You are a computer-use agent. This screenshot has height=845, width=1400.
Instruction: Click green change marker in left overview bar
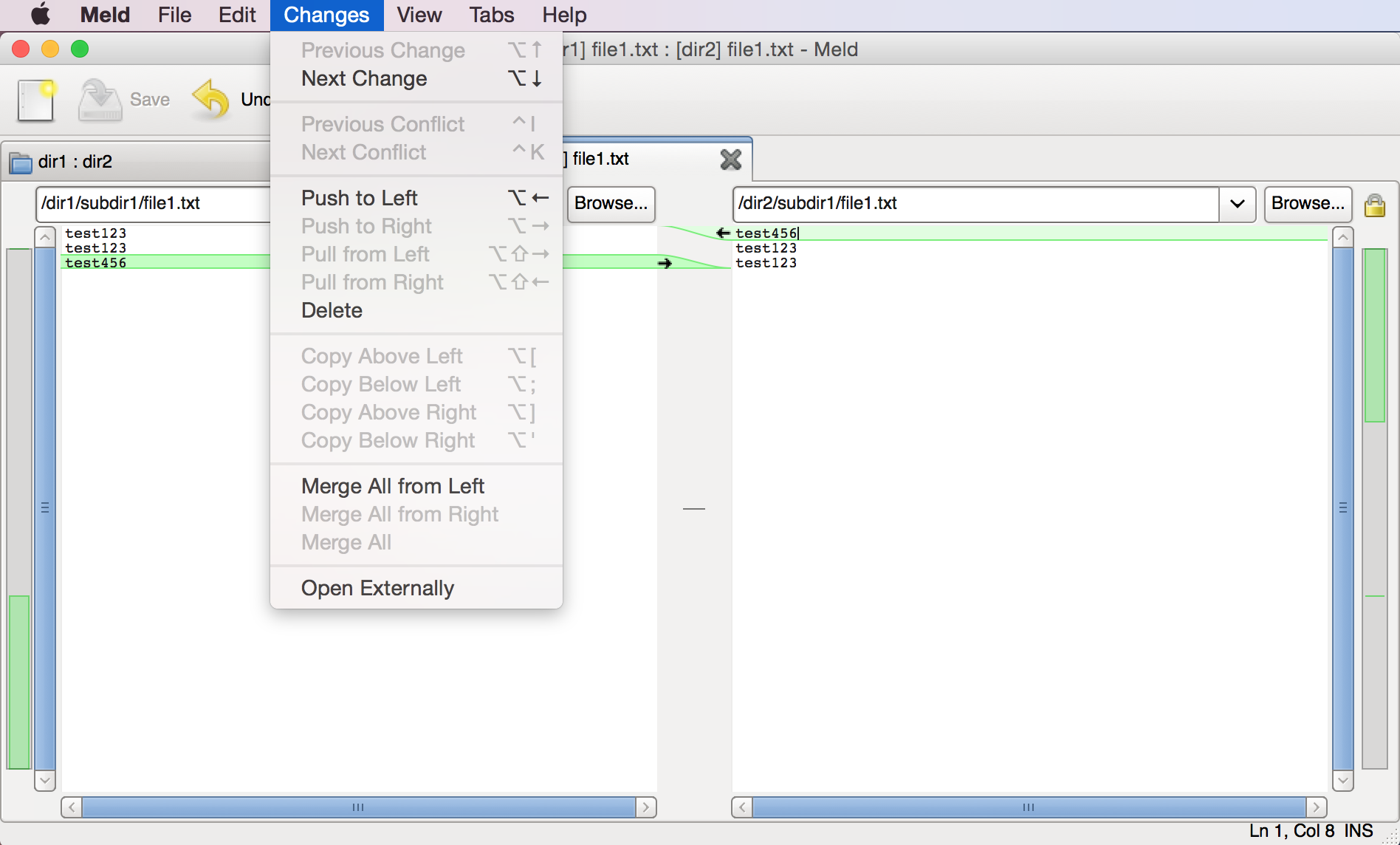pyautogui.click(x=18, y=682)
